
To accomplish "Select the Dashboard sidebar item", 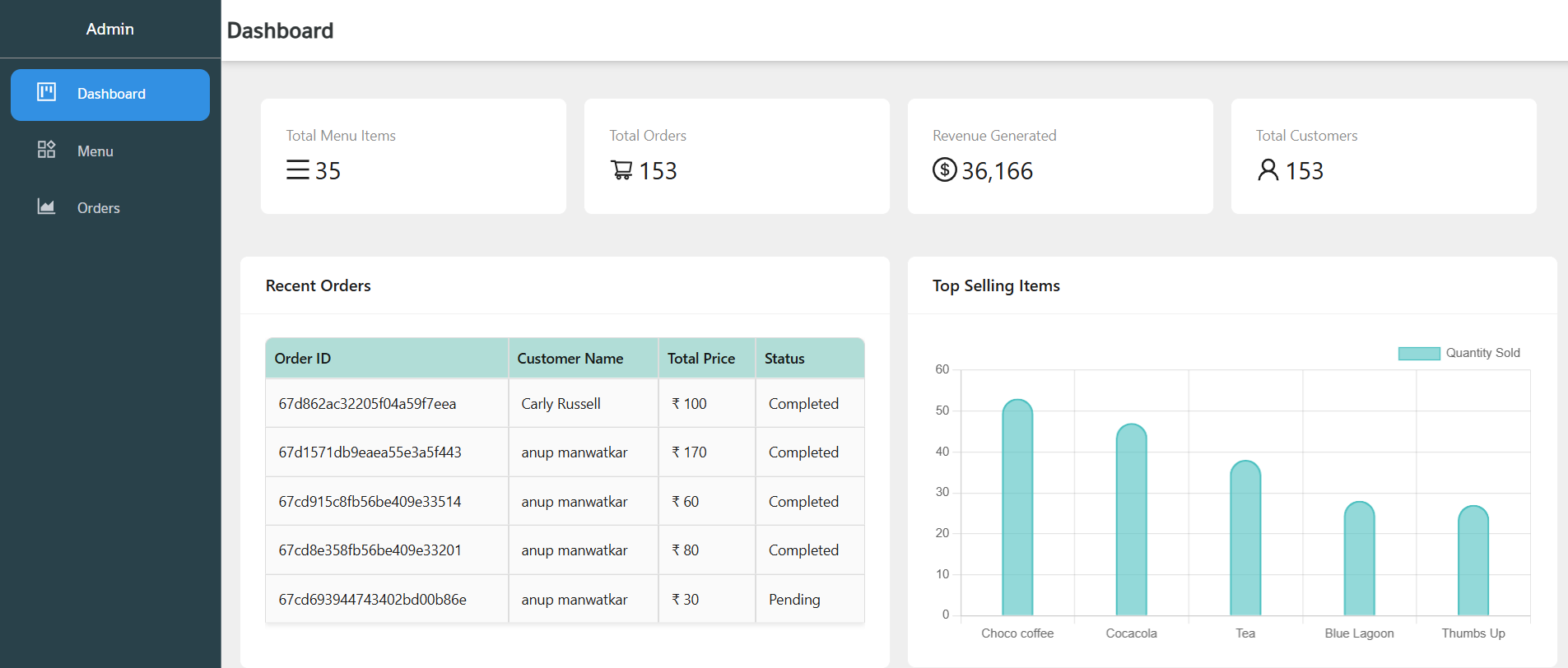I will [110, 95].
